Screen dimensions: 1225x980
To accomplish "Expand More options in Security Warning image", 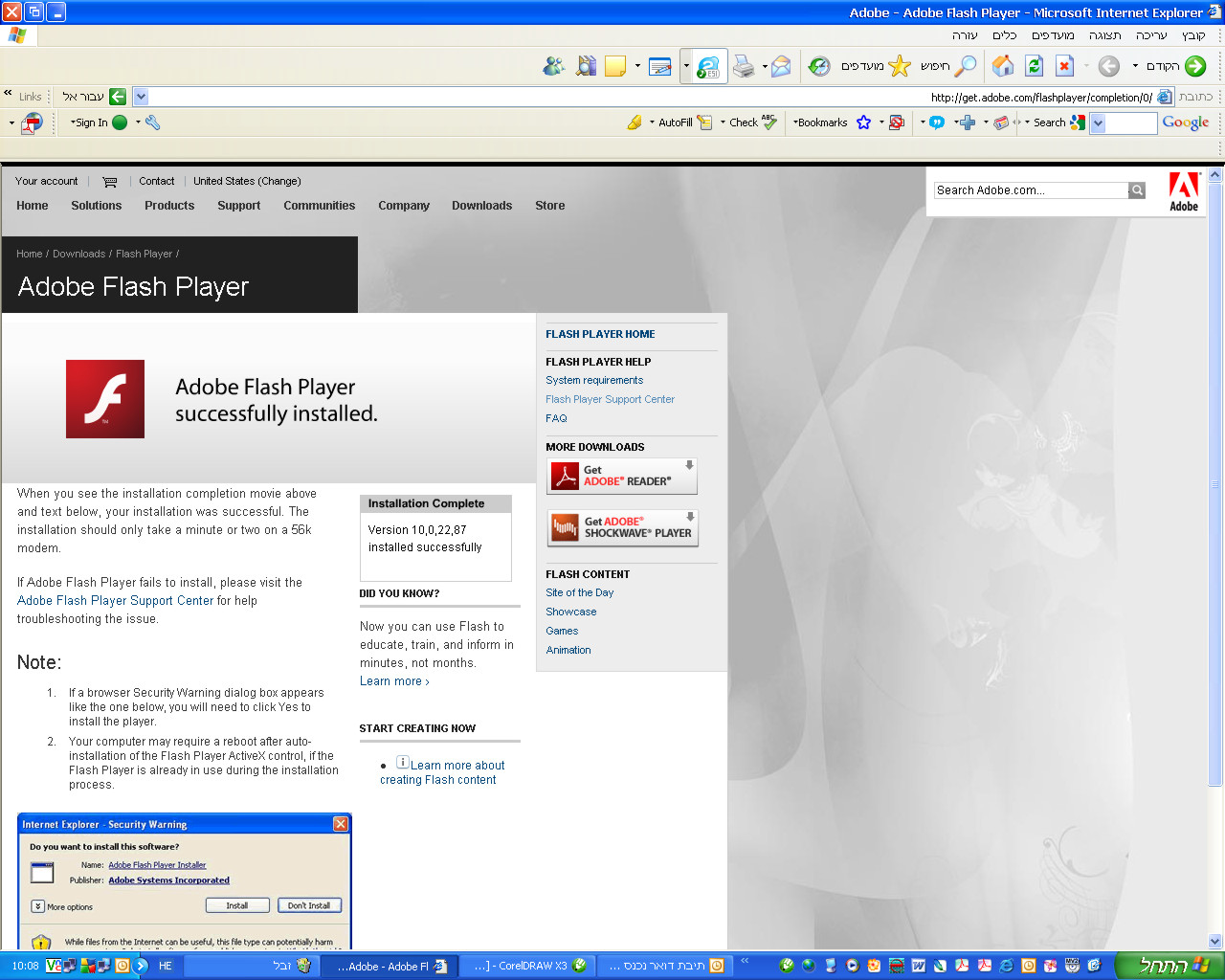I will point(38,906).
